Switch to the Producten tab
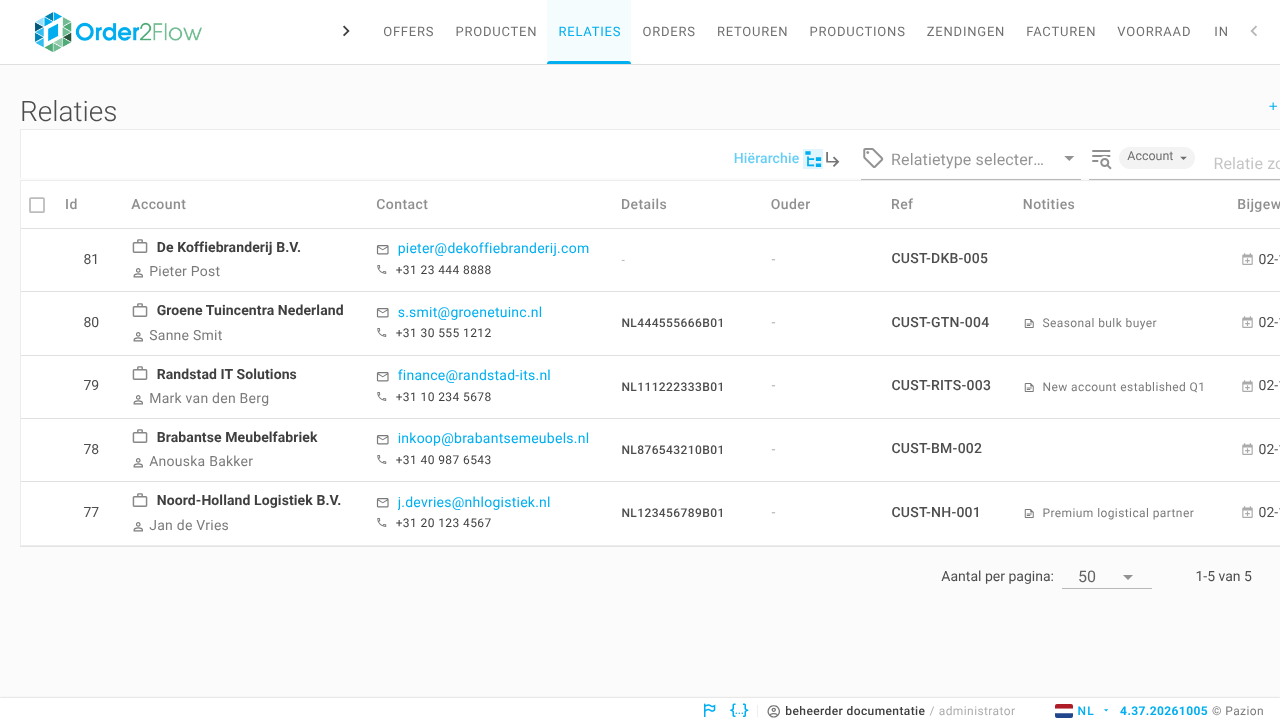1280x720 pixels. point(496,32)
